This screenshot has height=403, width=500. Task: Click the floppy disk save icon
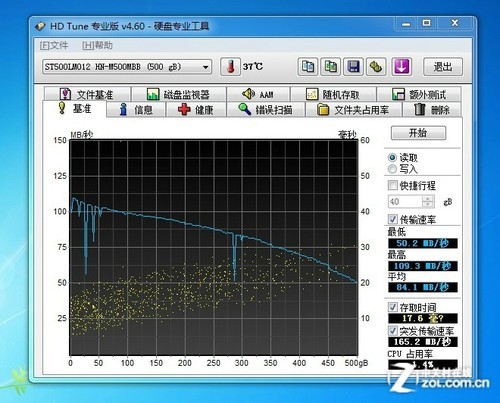point(353,67)
